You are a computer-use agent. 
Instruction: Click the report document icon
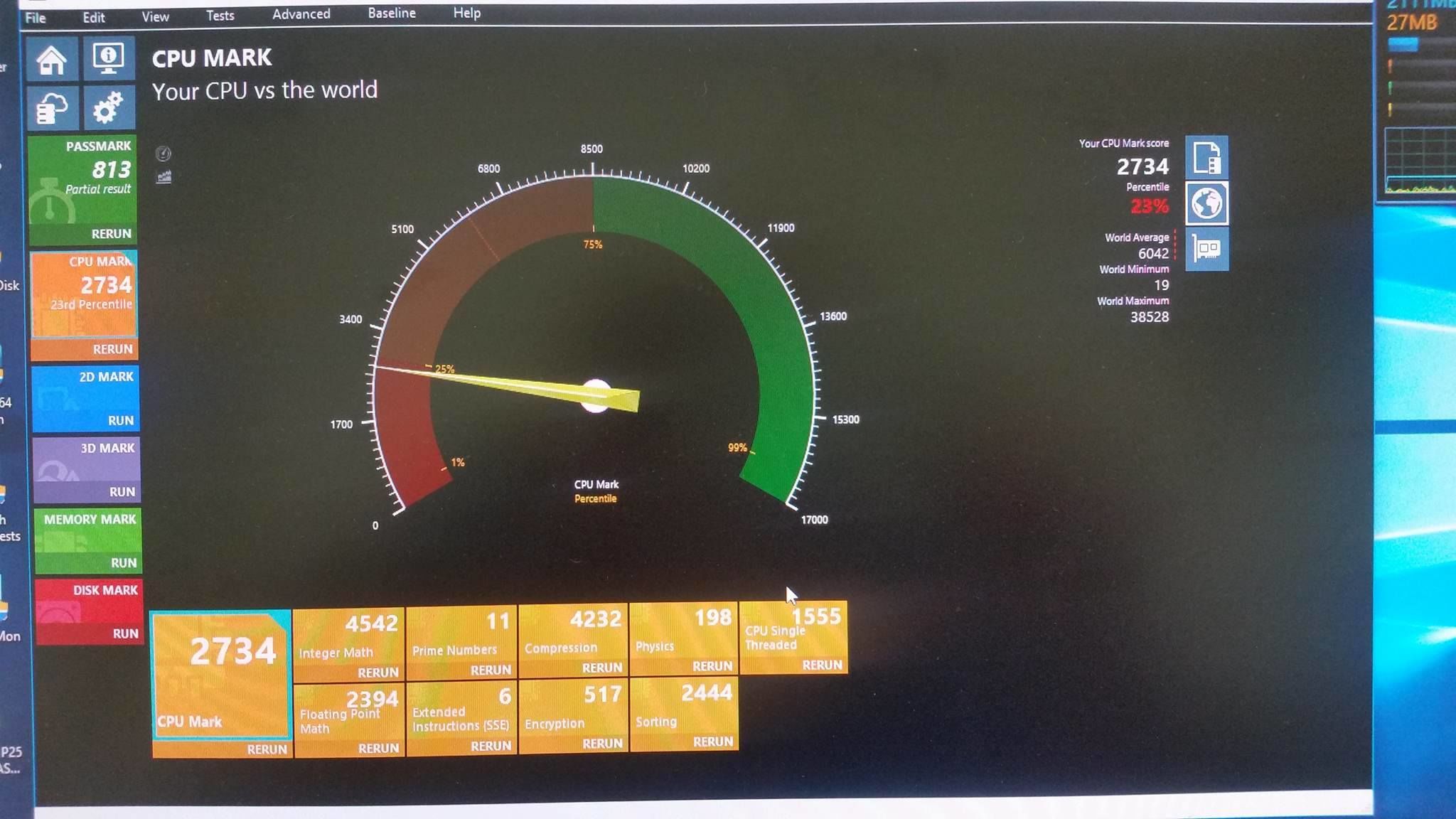click(x=1207, y=157)
